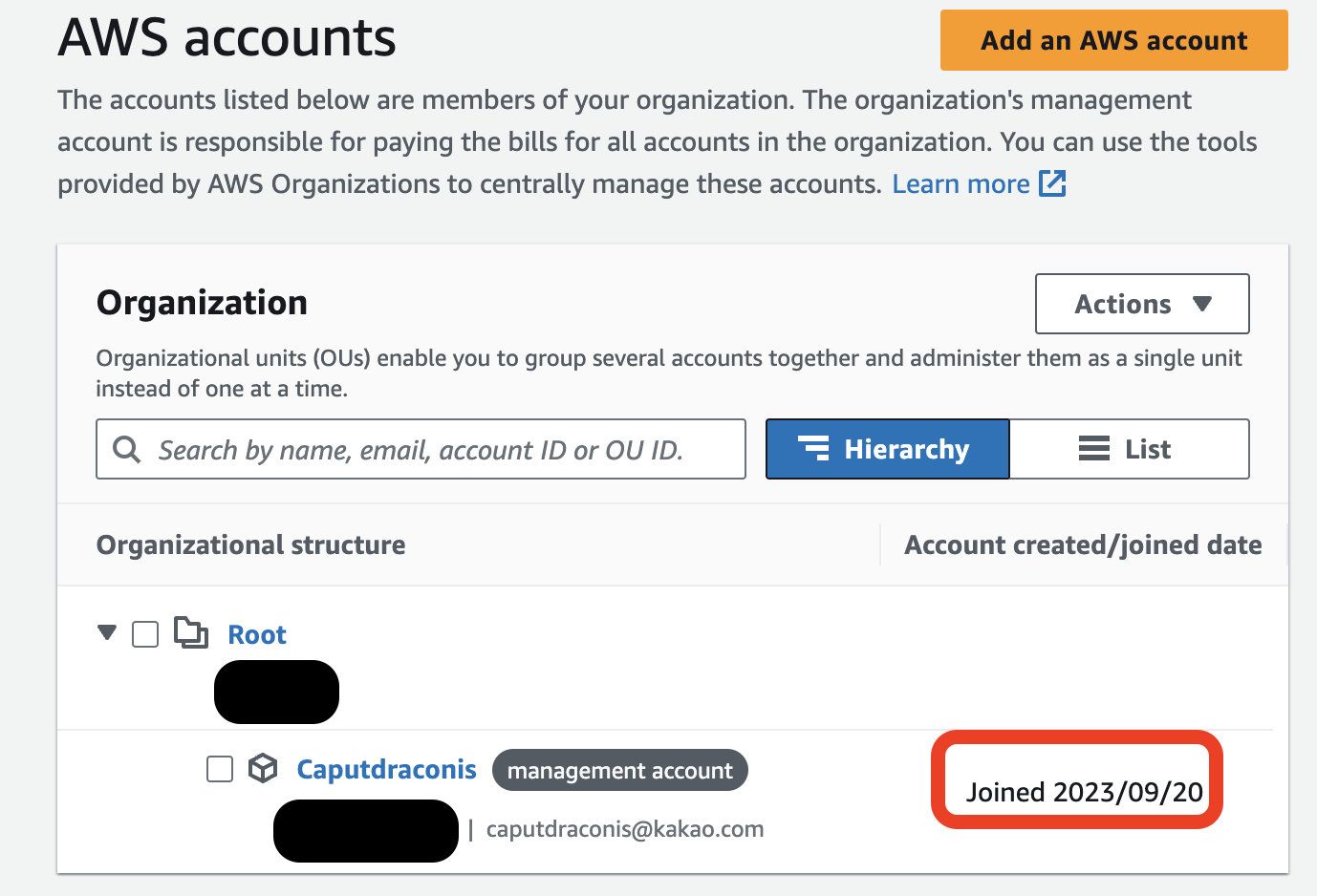Check the Caputdraconis account checkbox

(x=220, y=769)
